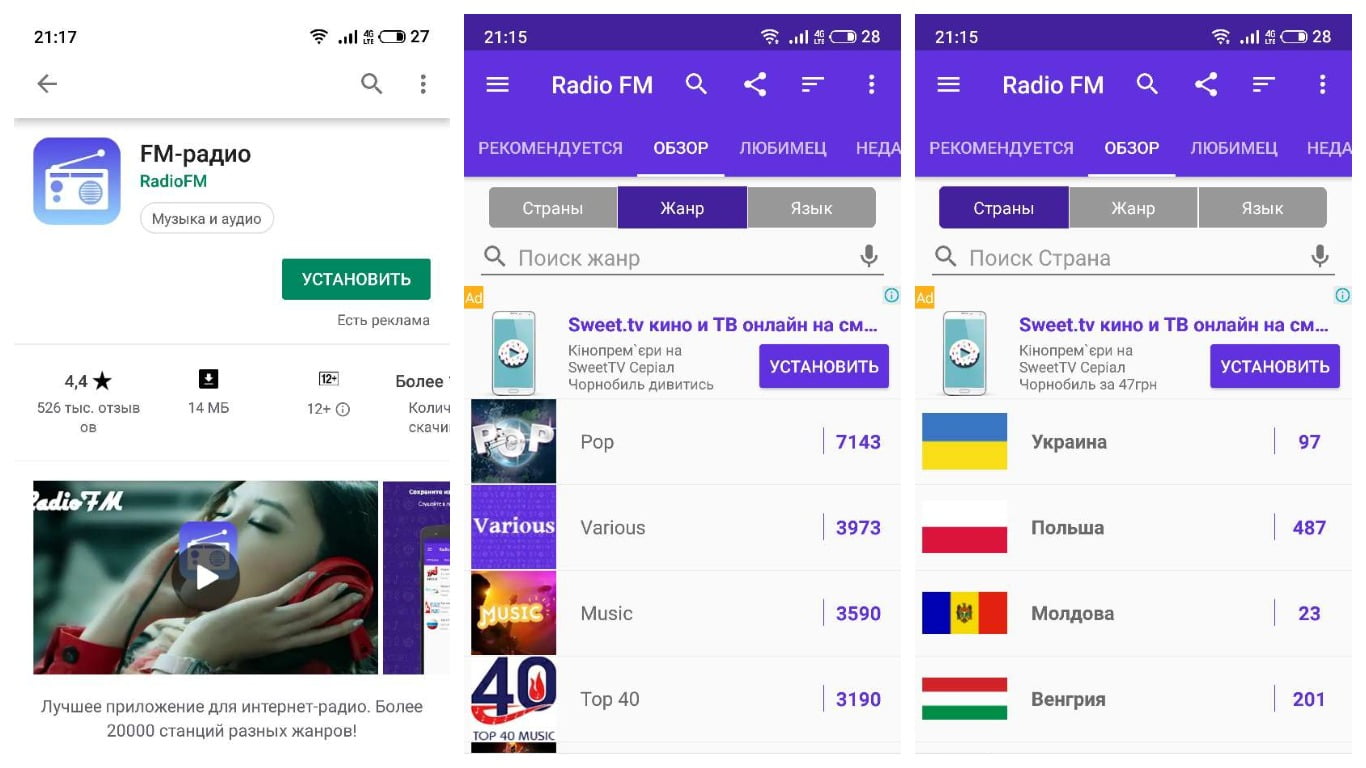
Task: Select Язык segment in middle screen
Action: [811, 208]
